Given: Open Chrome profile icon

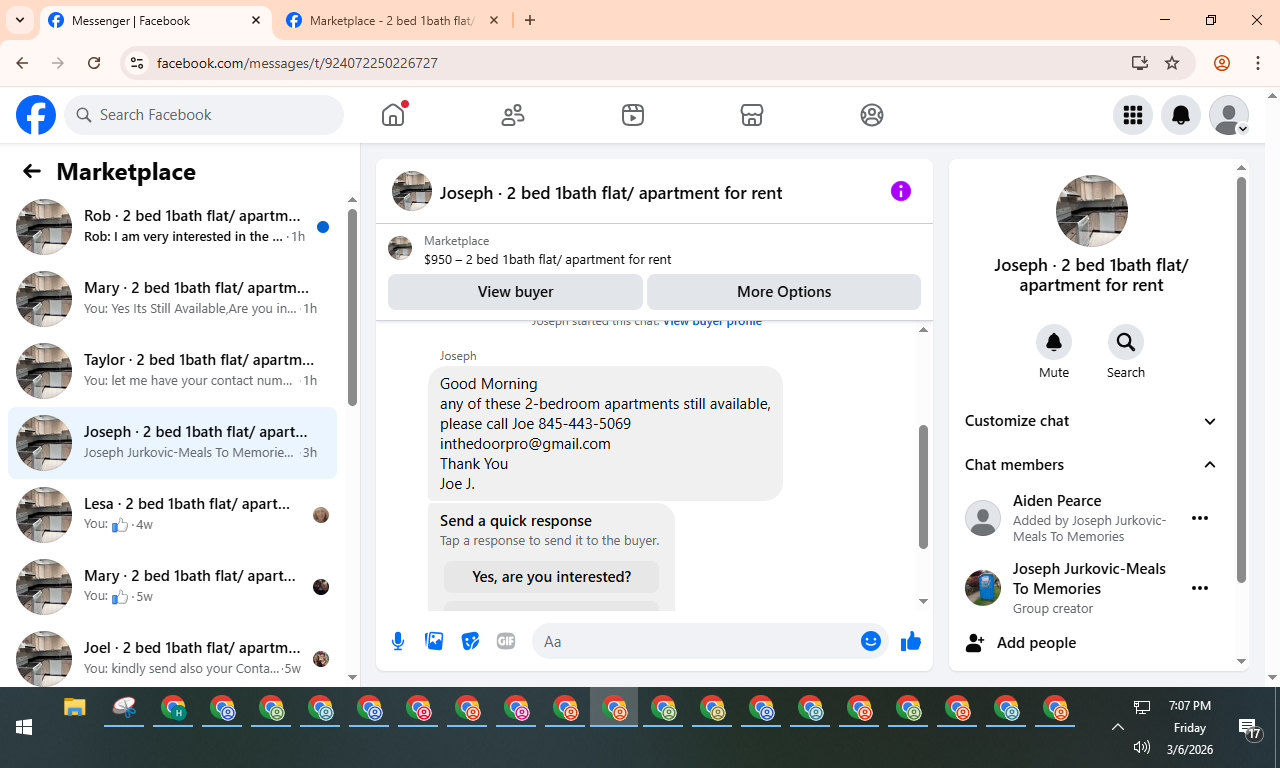Looking at the screenshot, I should [x=1222, y=63].
